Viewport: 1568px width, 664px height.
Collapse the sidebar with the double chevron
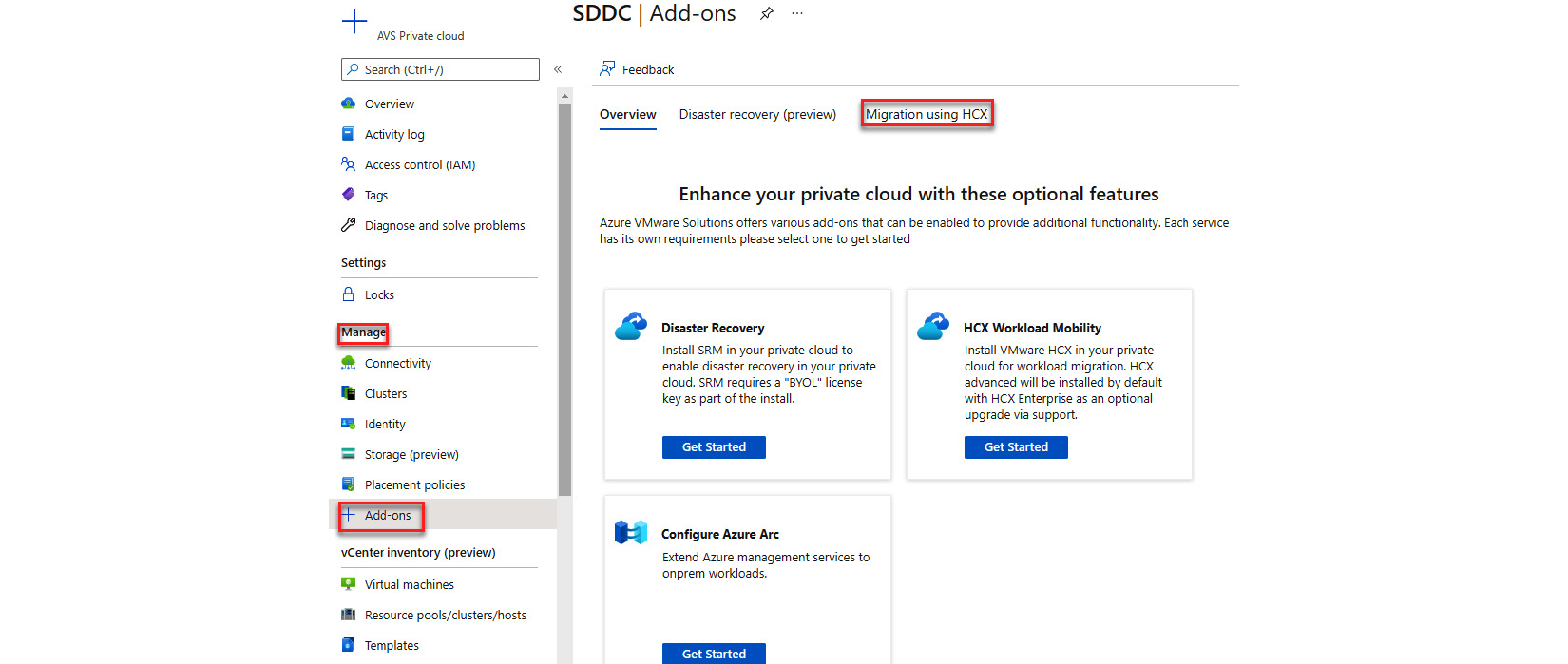pos(558,69)
